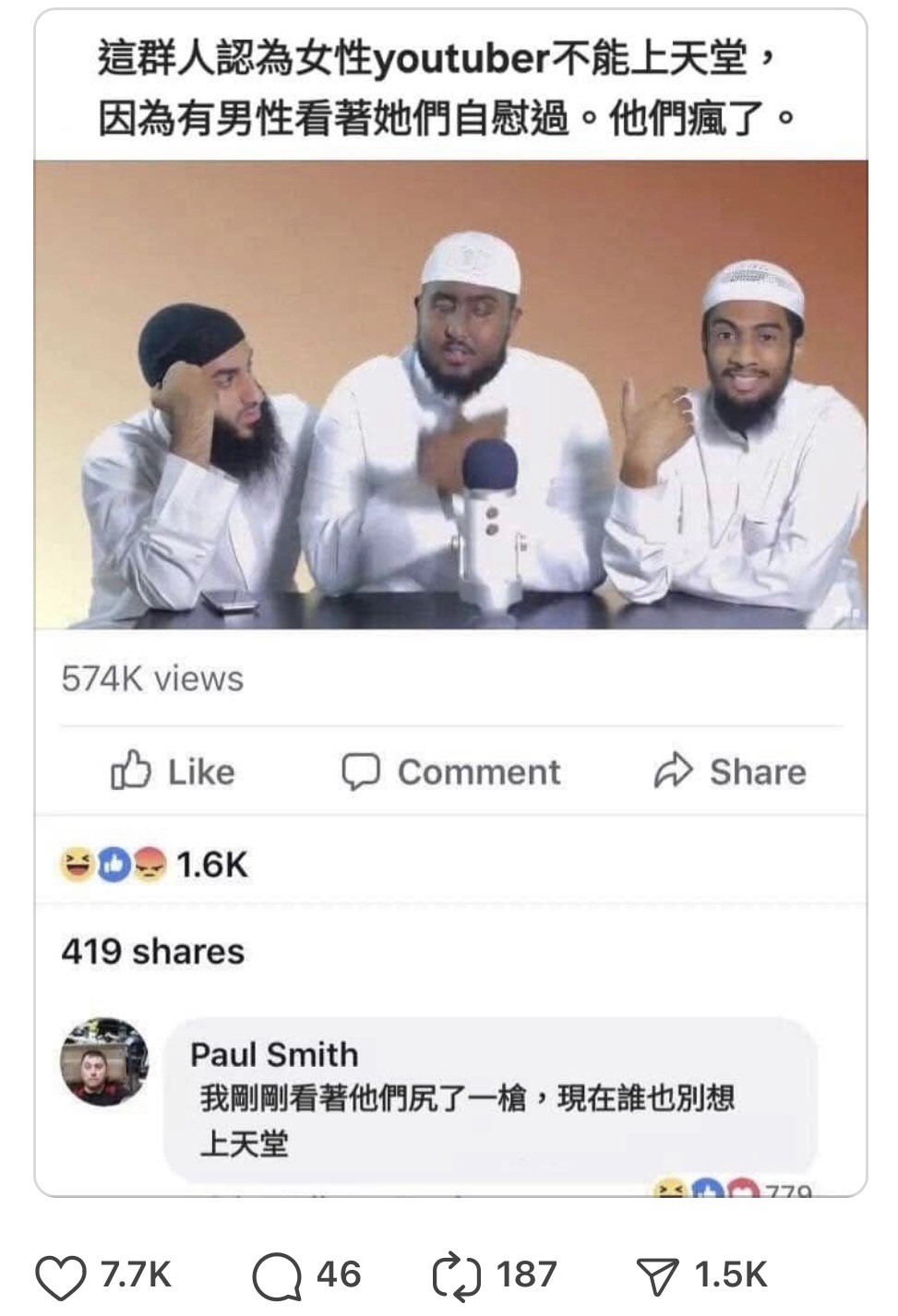Image resolution: width=898 pixels, height=1316 pixels.
Task: Click the Comment button label
Action: (479, 772)
